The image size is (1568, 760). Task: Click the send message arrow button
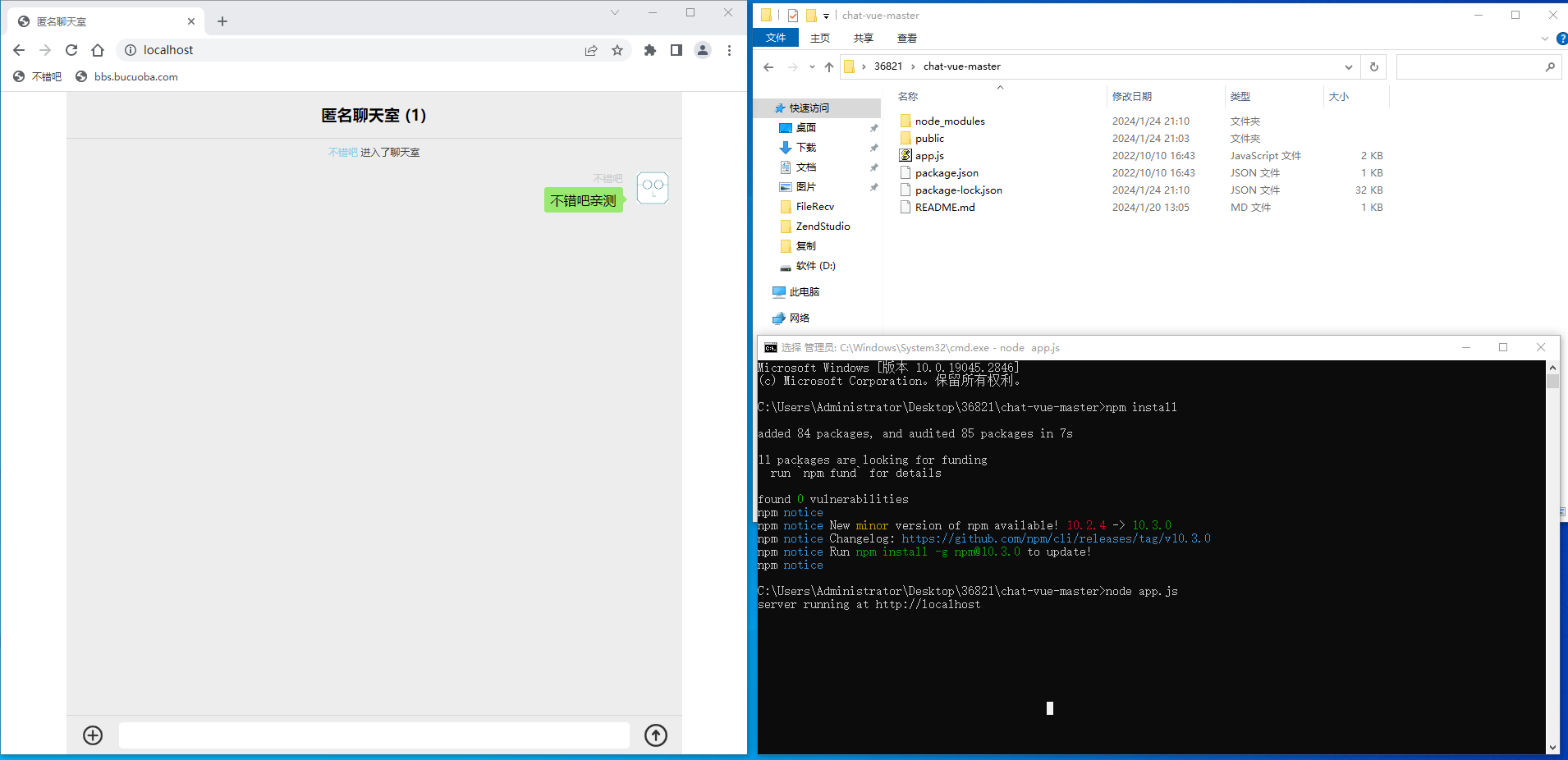click(x=655, y=735)
